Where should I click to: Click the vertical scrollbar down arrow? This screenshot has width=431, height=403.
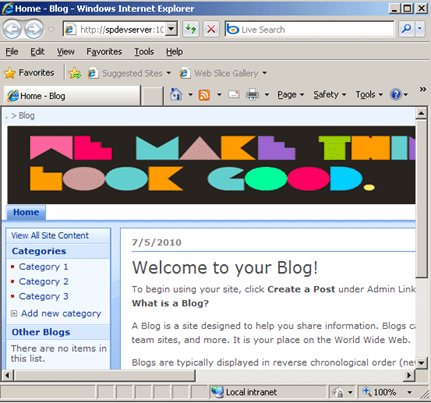[x=421, y=363]
